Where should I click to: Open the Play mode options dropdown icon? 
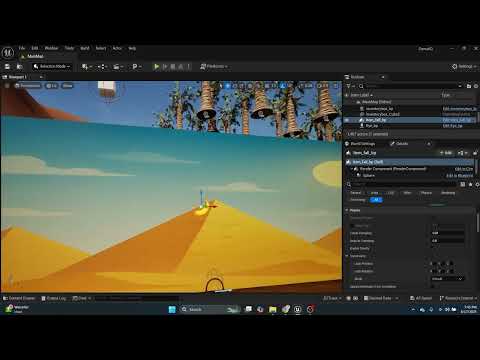(x=137, y=67)
